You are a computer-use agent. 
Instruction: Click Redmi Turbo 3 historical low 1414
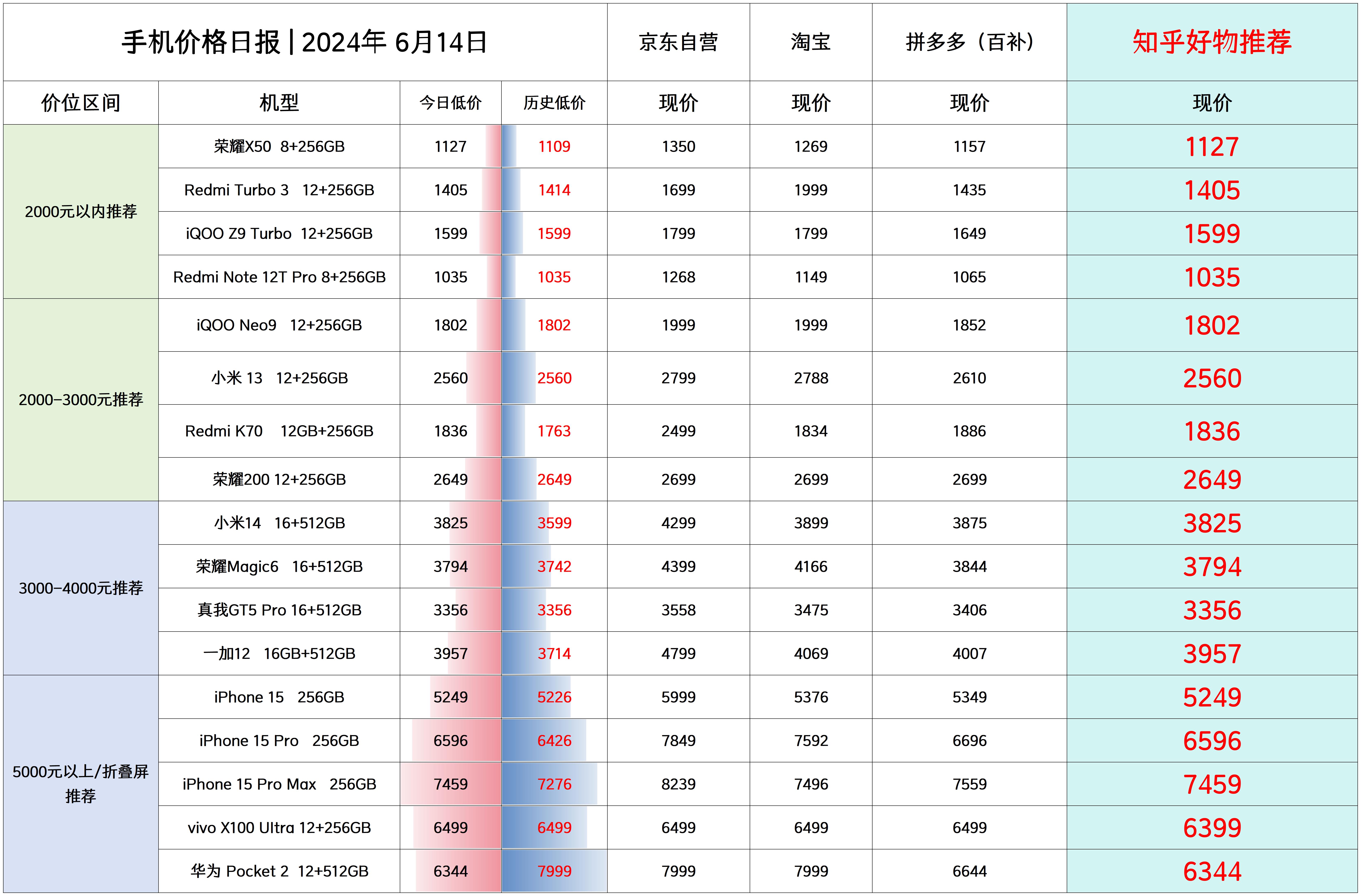[554, 190]
